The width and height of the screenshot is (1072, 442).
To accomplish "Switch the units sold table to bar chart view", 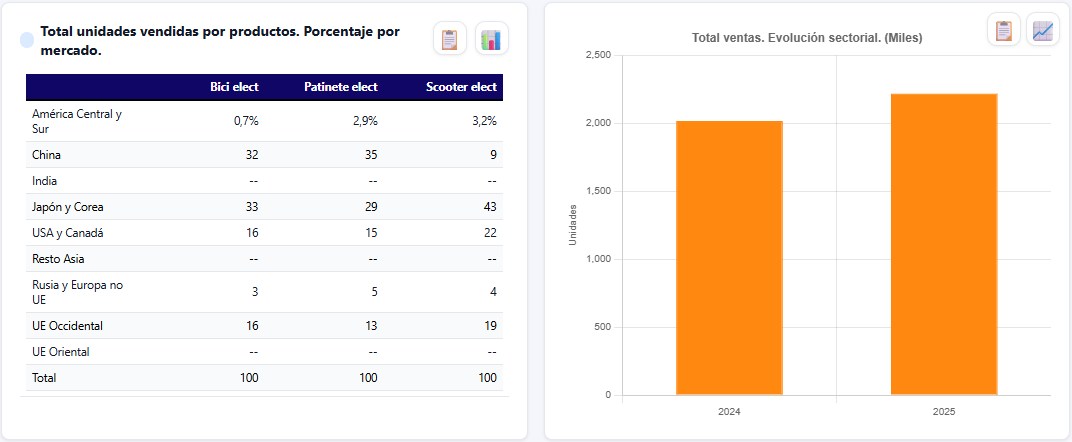I will pyautogui.click(x=491, y=39).
